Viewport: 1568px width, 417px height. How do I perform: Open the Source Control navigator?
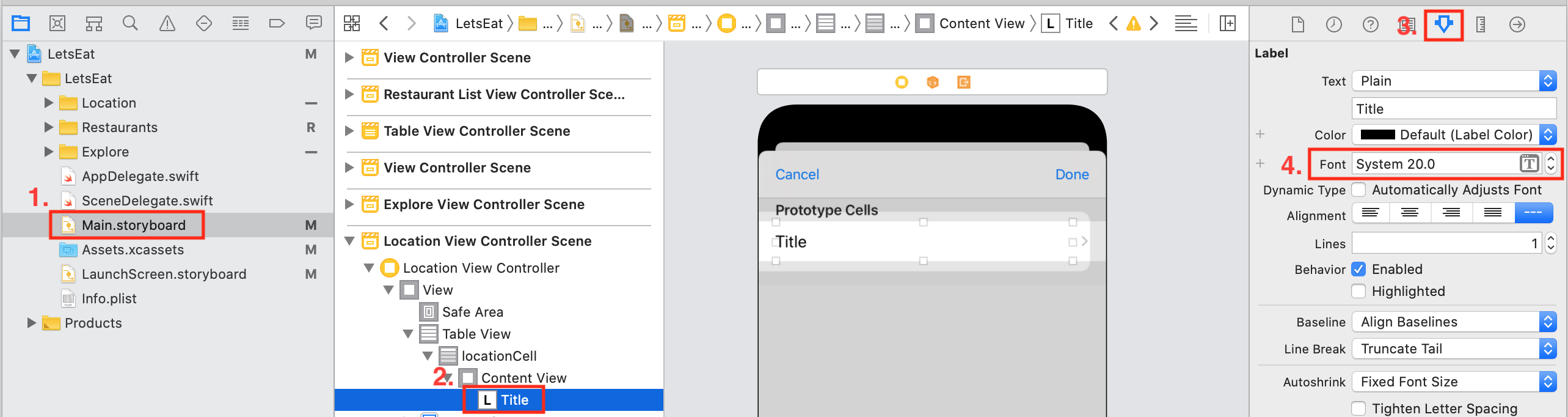pos(57,24)
